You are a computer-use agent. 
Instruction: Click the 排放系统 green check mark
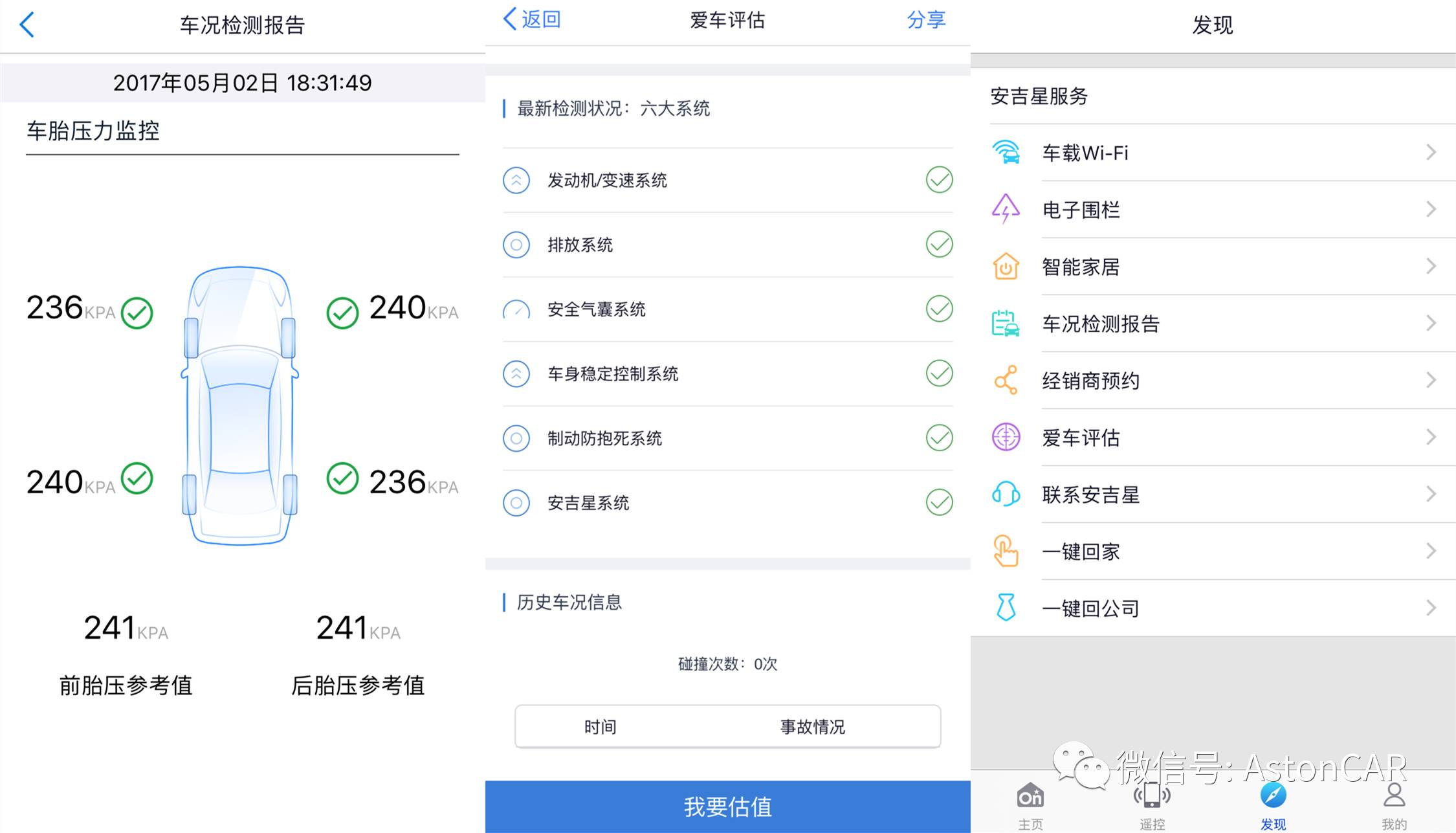tap(939, 244)
